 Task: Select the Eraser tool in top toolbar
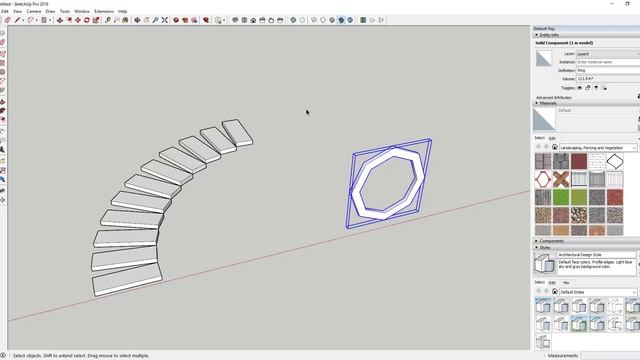[7, 20]
